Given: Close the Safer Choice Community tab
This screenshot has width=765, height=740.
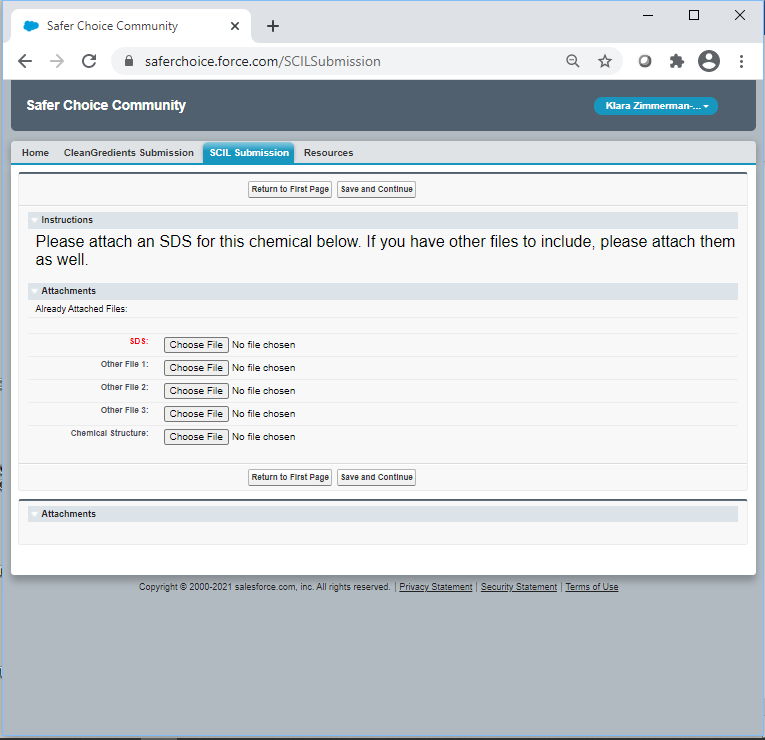Looking at the screenshot, I should pos(234,26).
